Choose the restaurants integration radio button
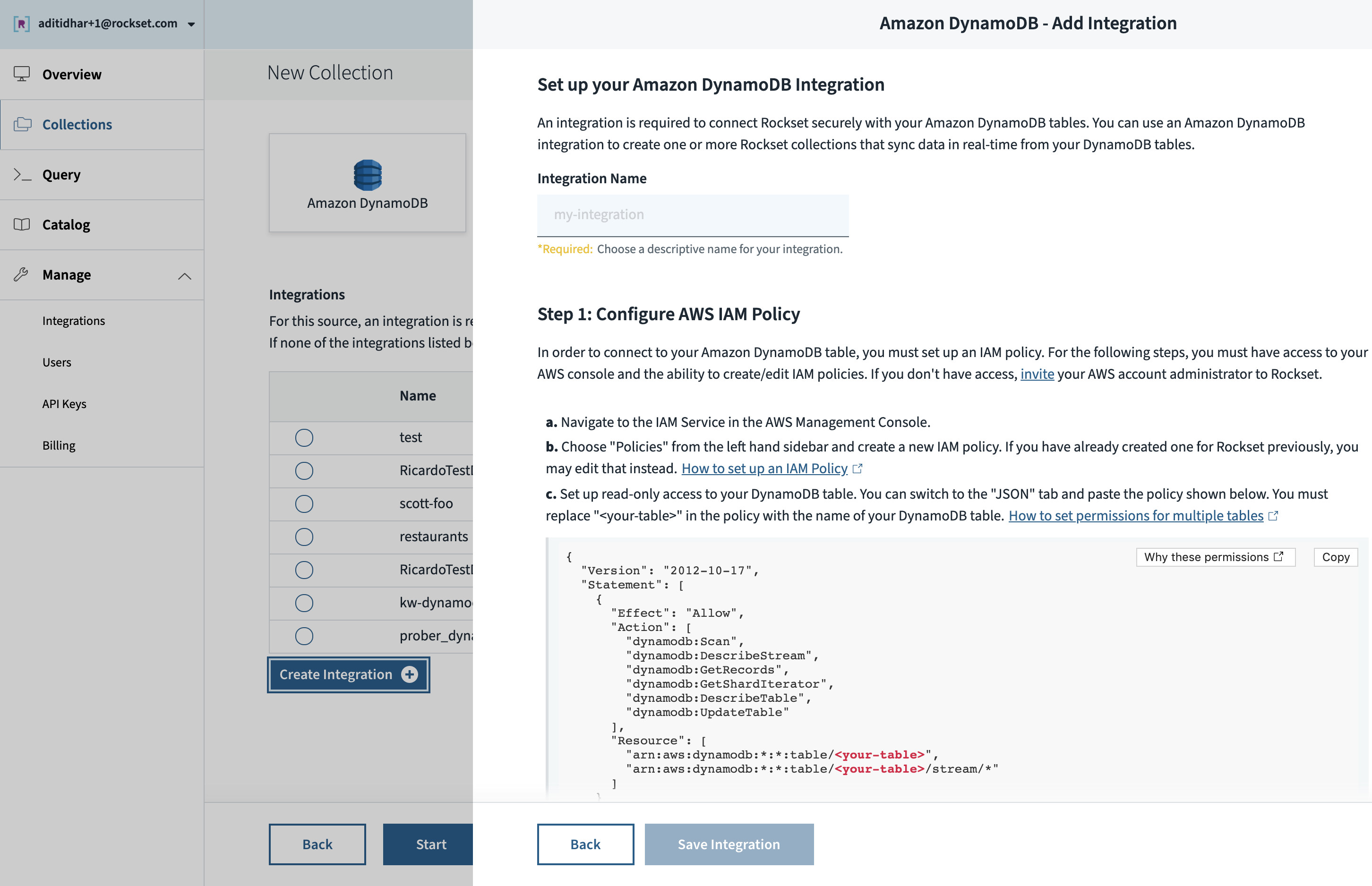 pos(304,537)
